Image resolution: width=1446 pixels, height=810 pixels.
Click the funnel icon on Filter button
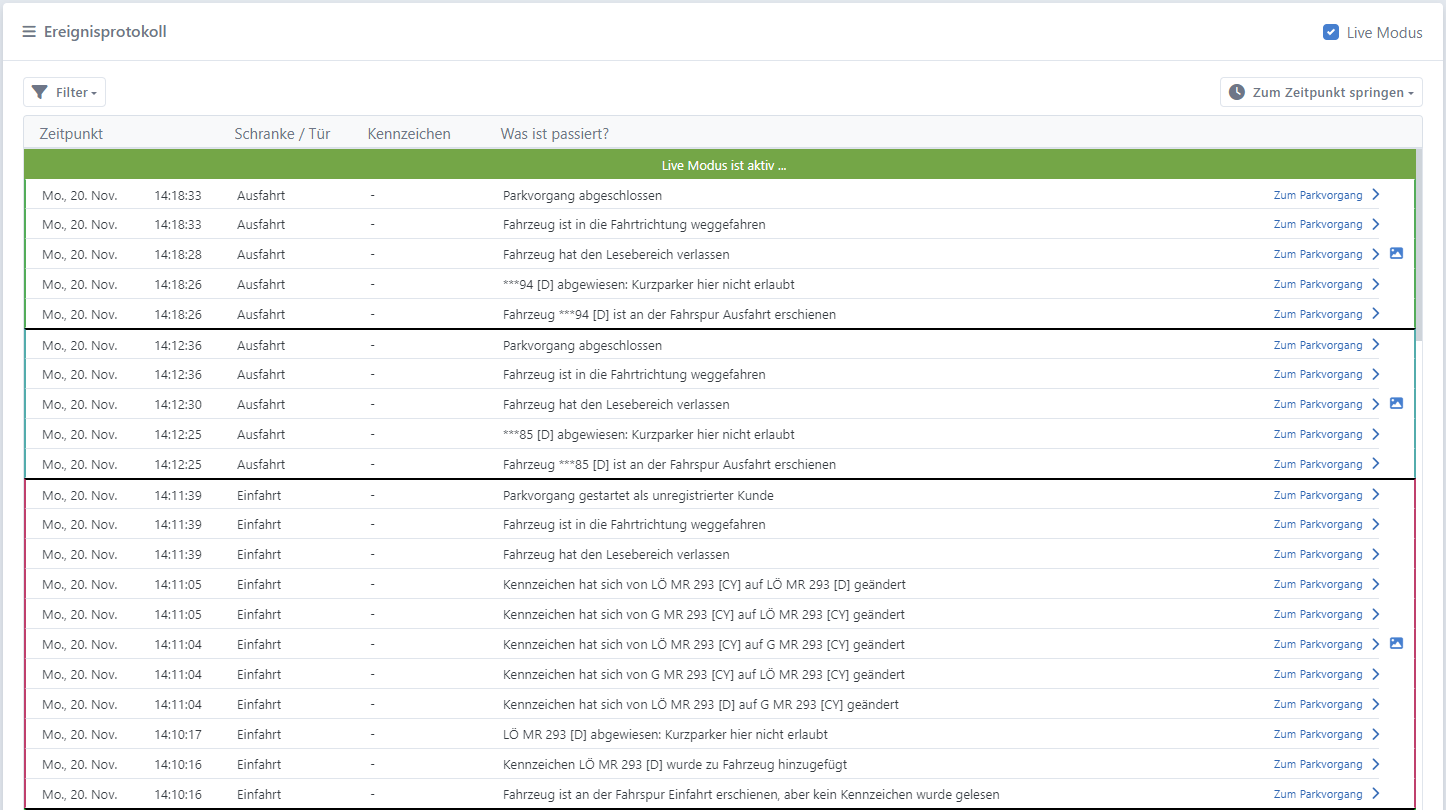click(x=40, y=92)
